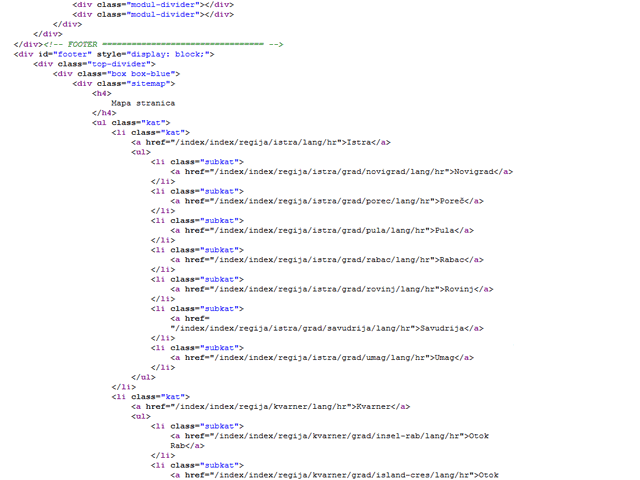Click the insel-rab href URL
This screenshot has width=640, height=480.
[331, 436]
